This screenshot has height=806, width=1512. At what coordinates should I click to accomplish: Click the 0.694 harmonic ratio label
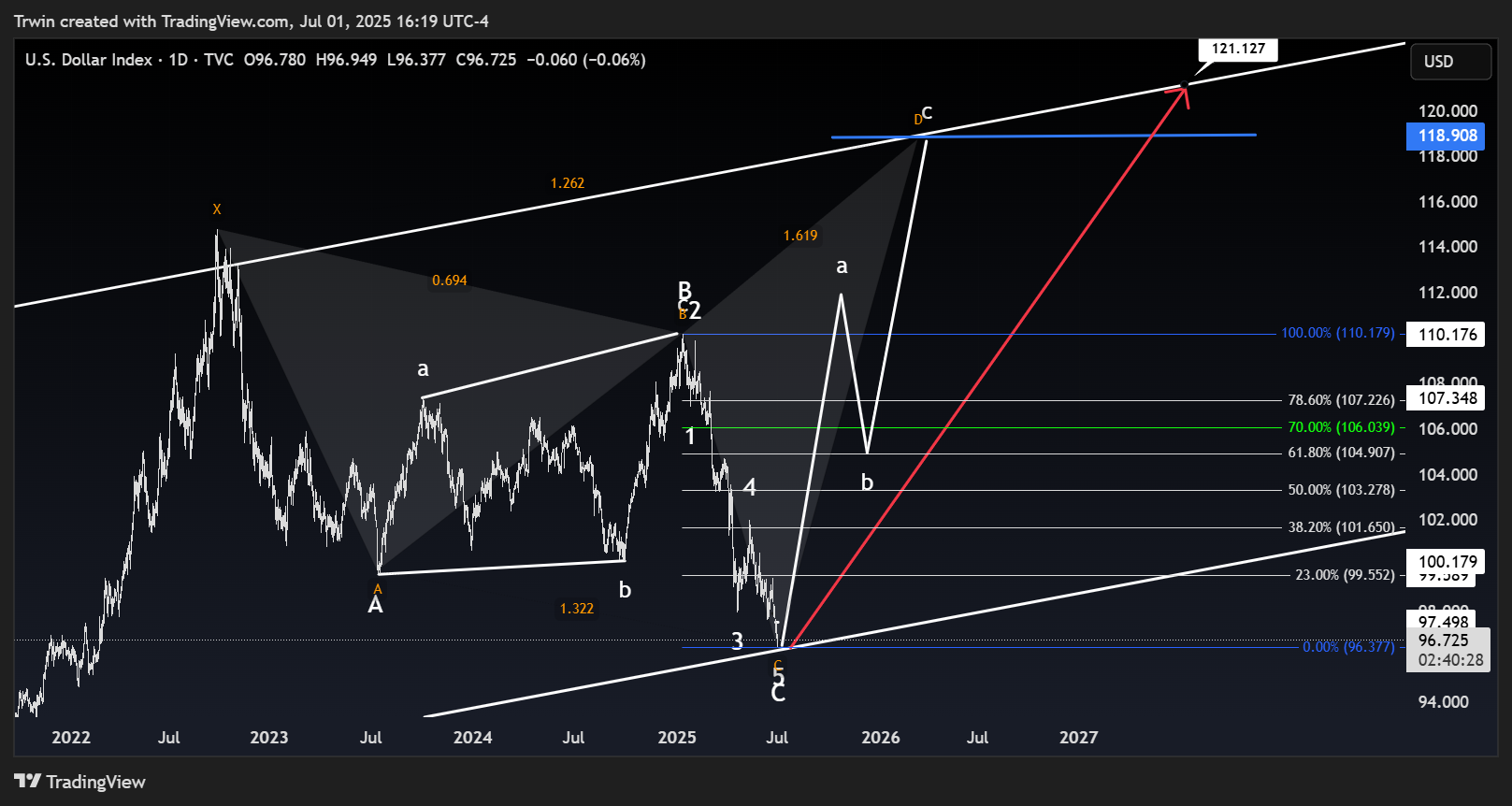[449, 281]
